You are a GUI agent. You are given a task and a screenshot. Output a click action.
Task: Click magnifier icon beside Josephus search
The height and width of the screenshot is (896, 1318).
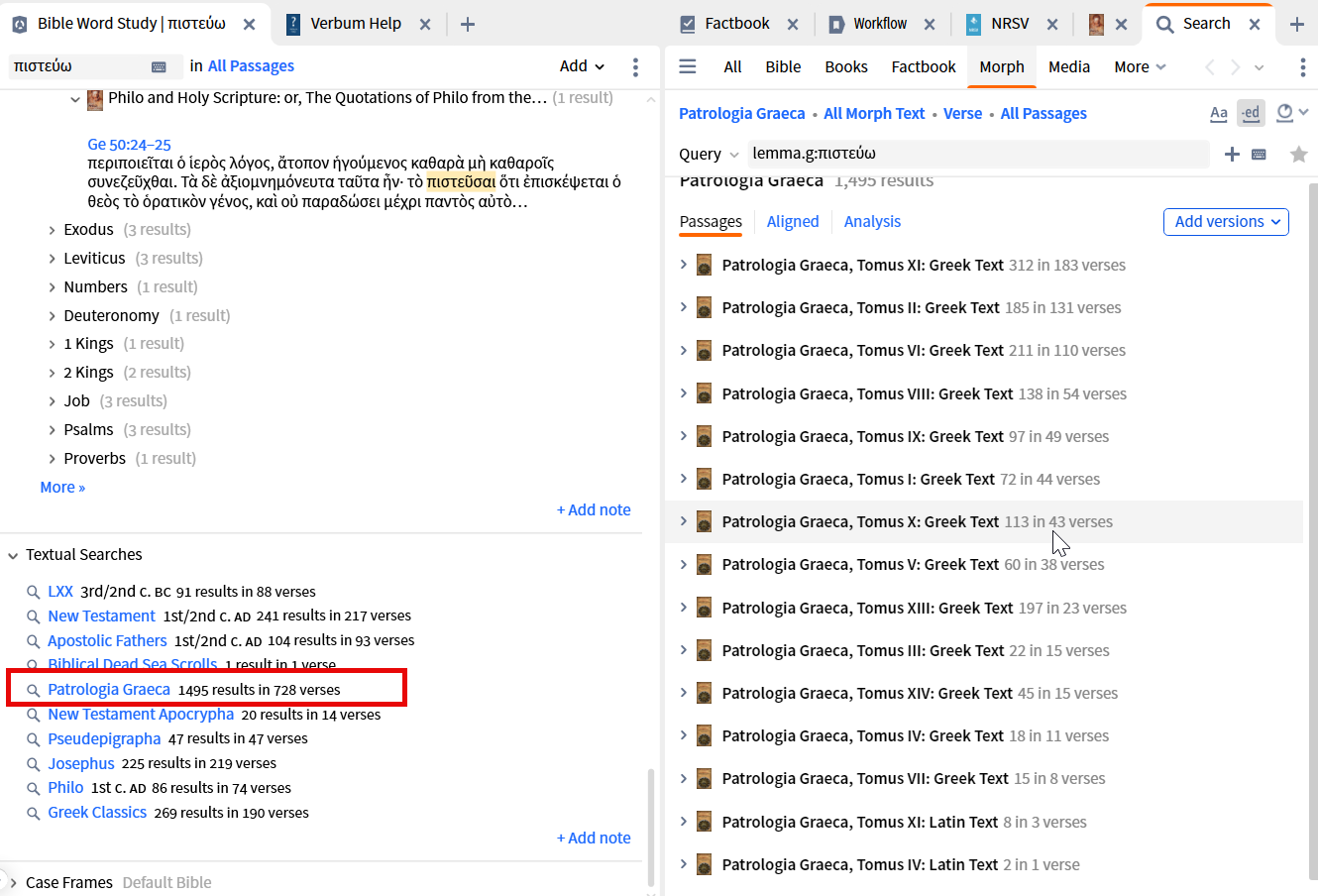34,764
